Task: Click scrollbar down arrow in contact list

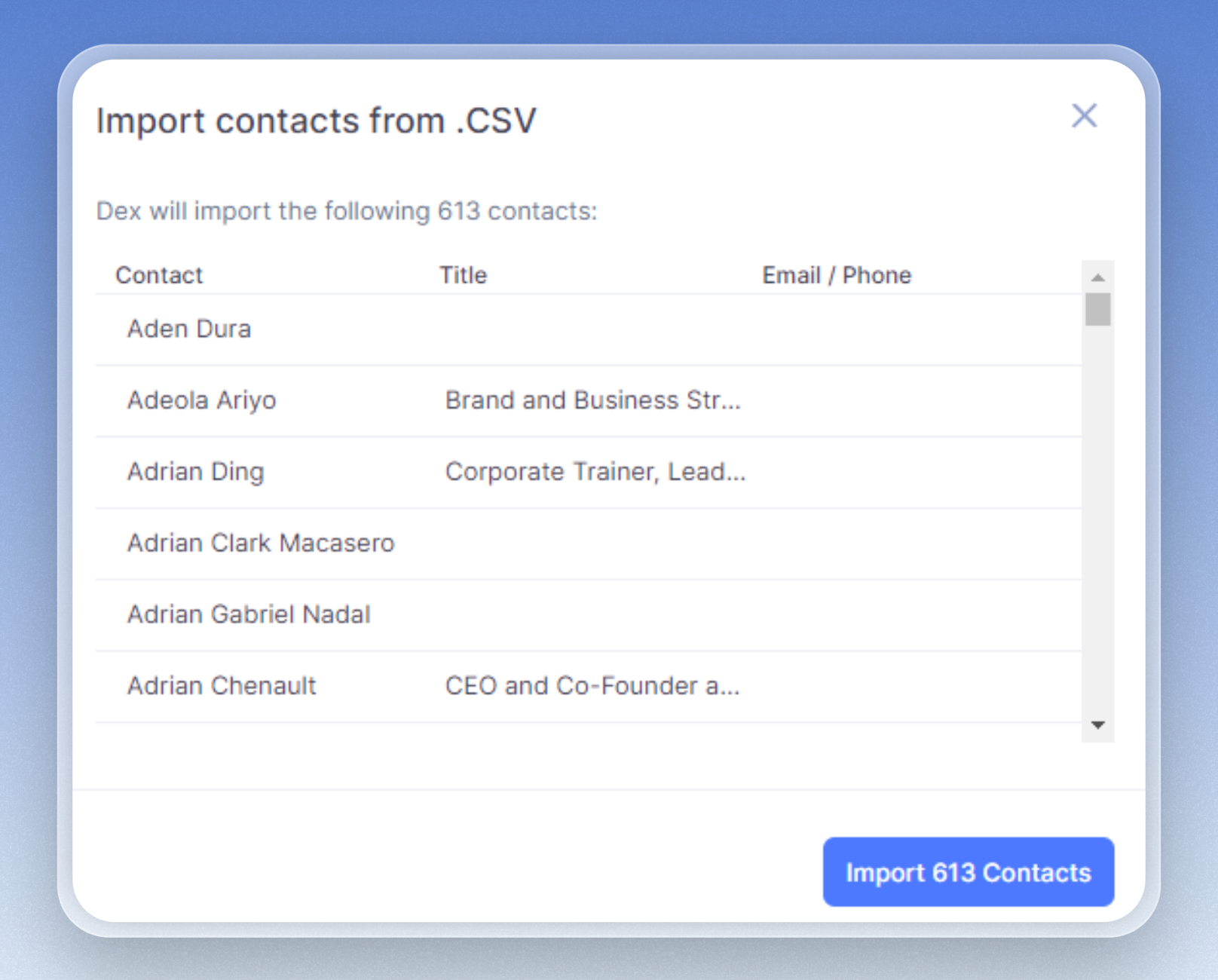Action: pos(1098,725)
